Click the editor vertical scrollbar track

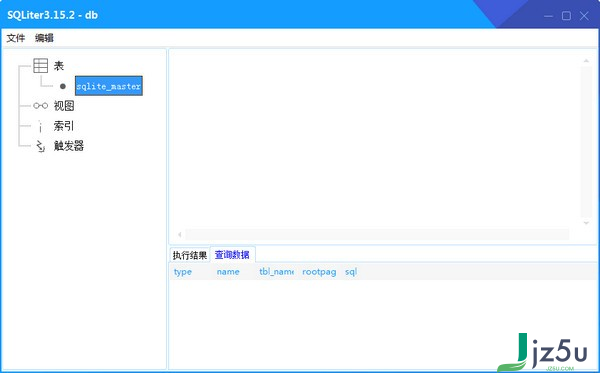[586, 142]
